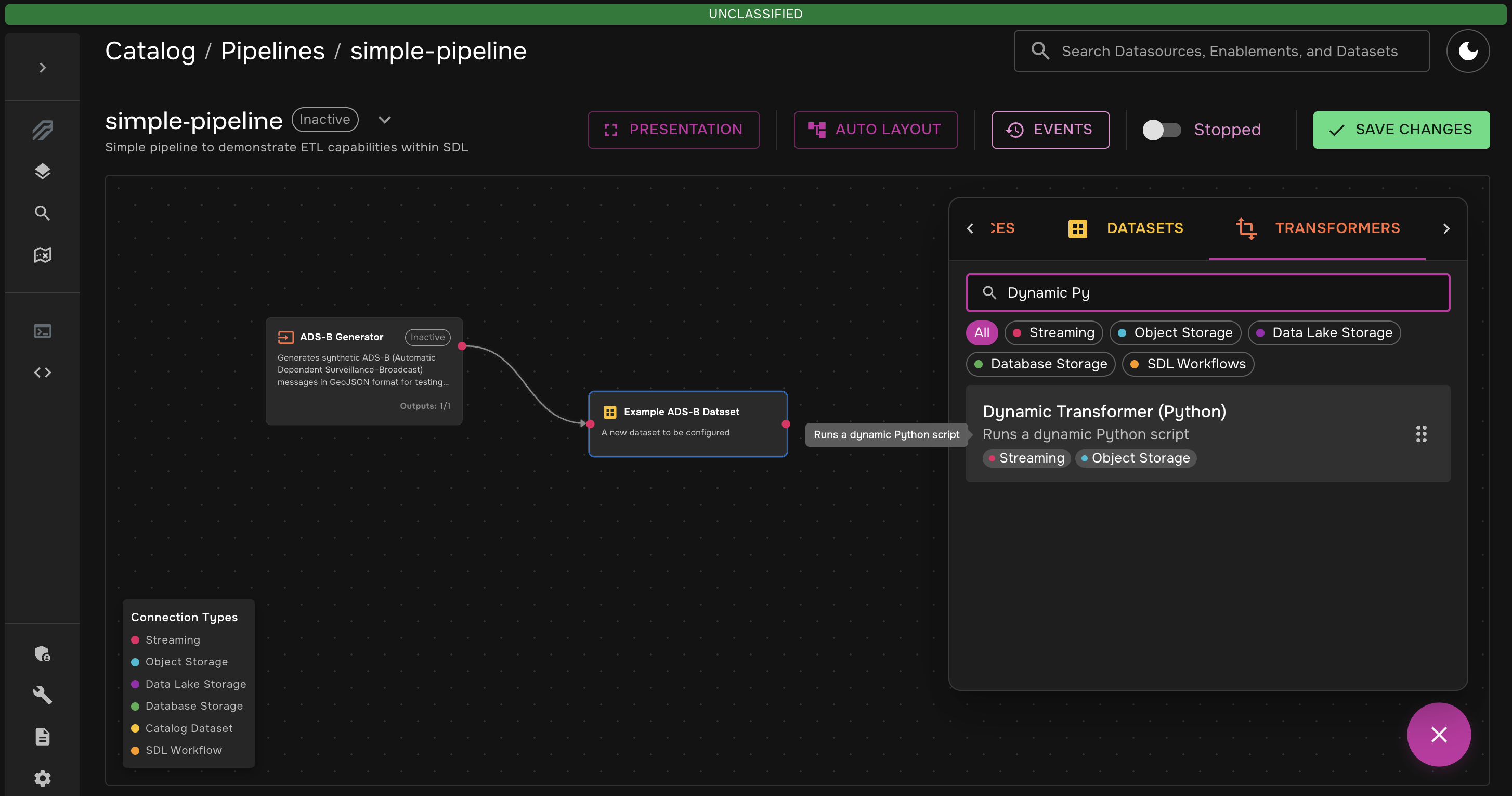Image resolution: width=1512 pixels, height=796 pixels.
Task: Click Example ADS-B Dataset output connection dot
Action: [x=786, y=424]
